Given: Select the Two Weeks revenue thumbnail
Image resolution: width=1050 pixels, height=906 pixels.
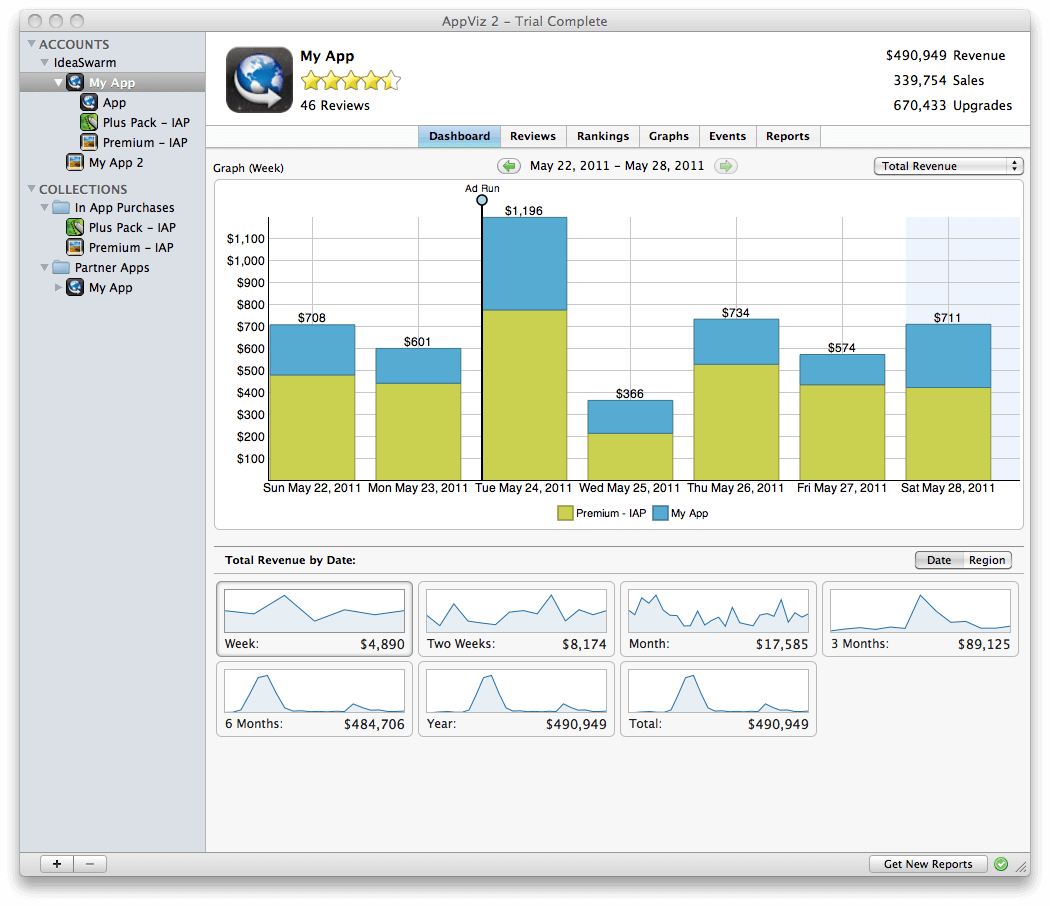Looking at the screenshot, I should click(x=516, y=619).
